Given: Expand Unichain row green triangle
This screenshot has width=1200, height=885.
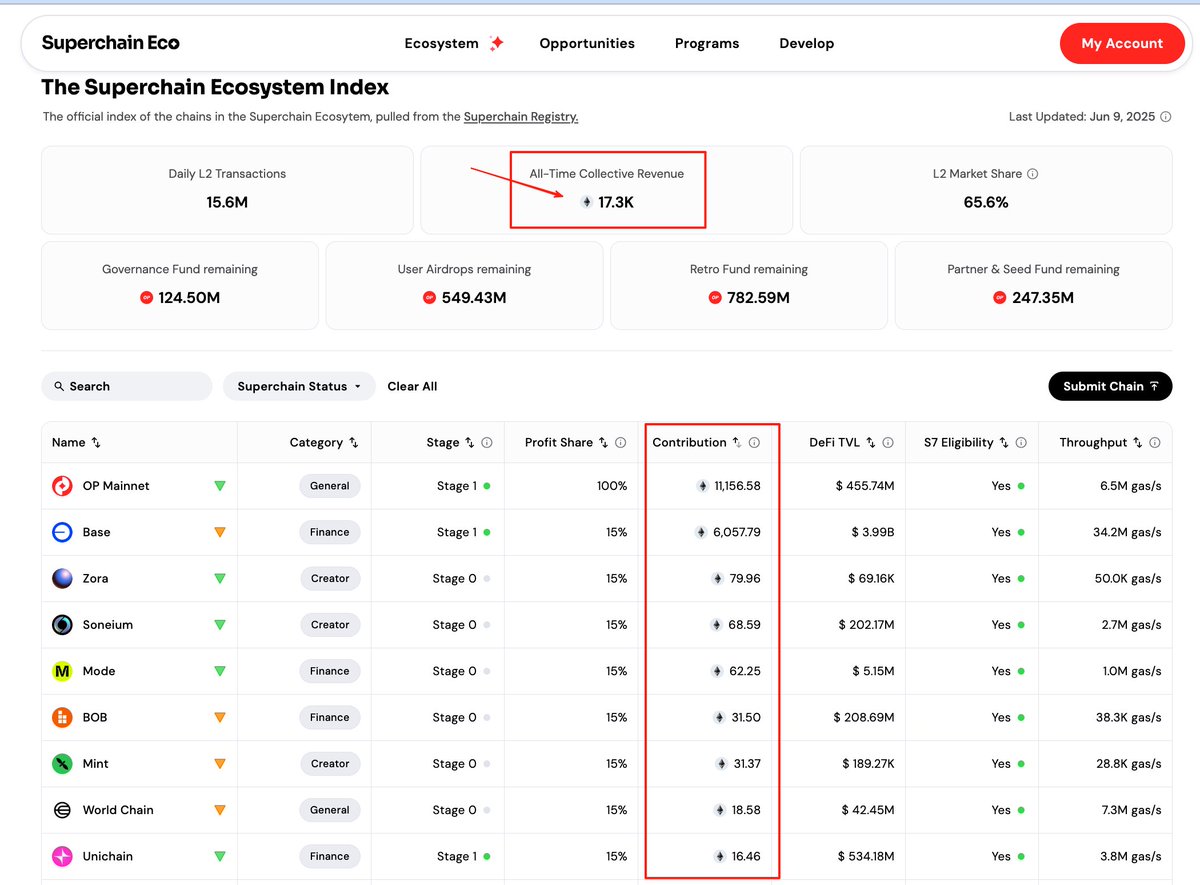Looking at the screenshot, I should (220, 856).
